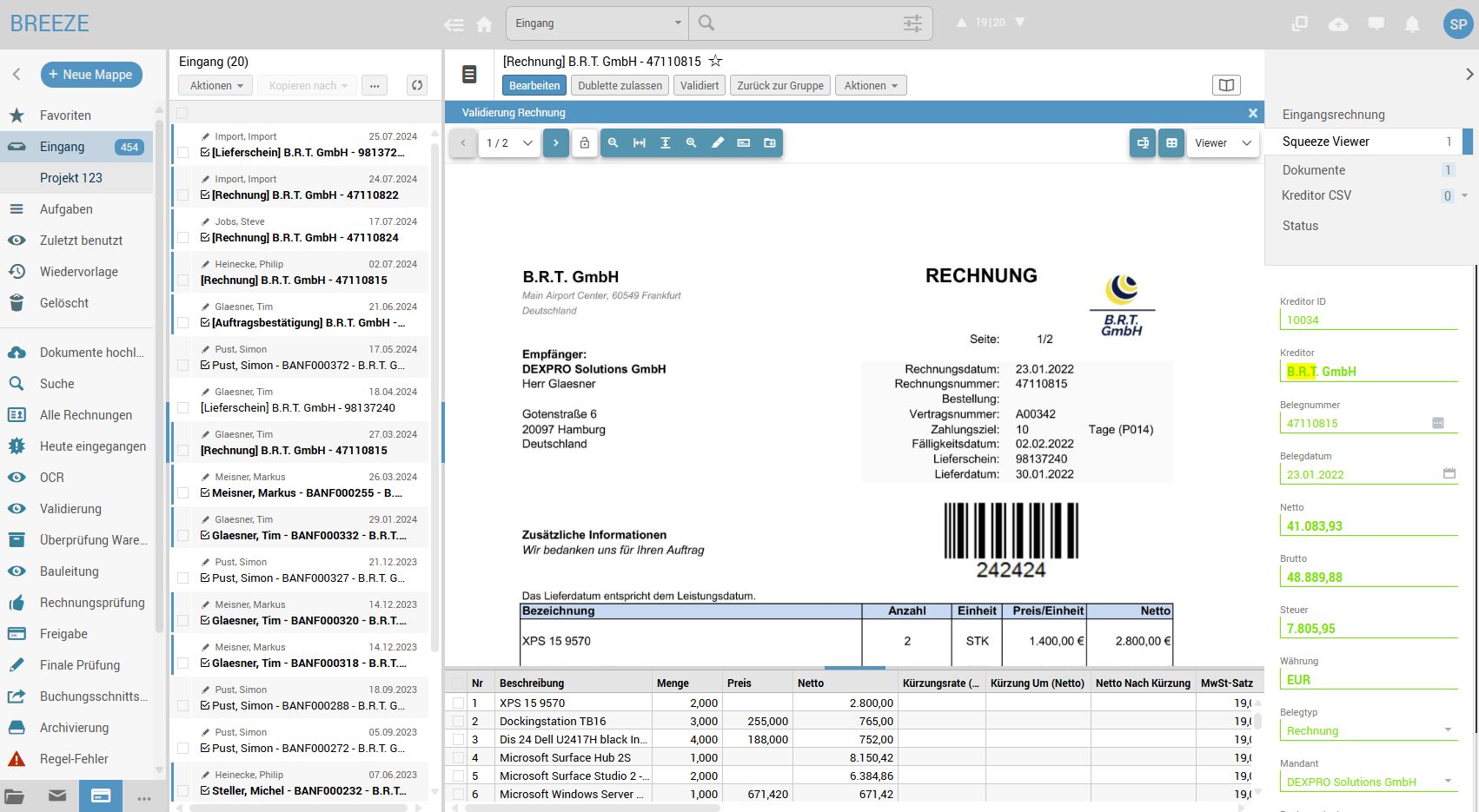Viewport: 1479px width, 812px height.
Task: Select checkbox for Rechnung 47110822 entry
Action: coord(182,195)
